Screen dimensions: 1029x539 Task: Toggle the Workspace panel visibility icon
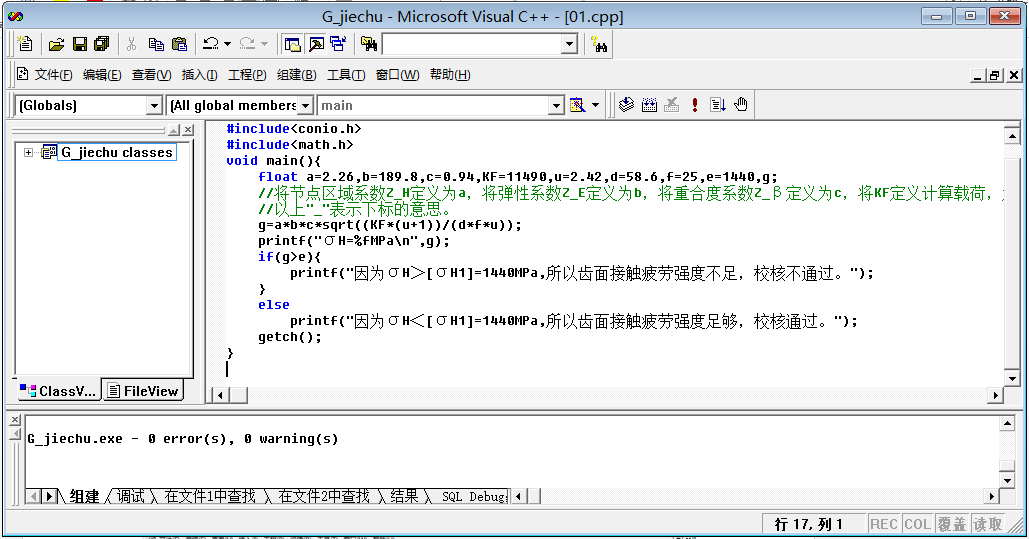click(293, 44)
